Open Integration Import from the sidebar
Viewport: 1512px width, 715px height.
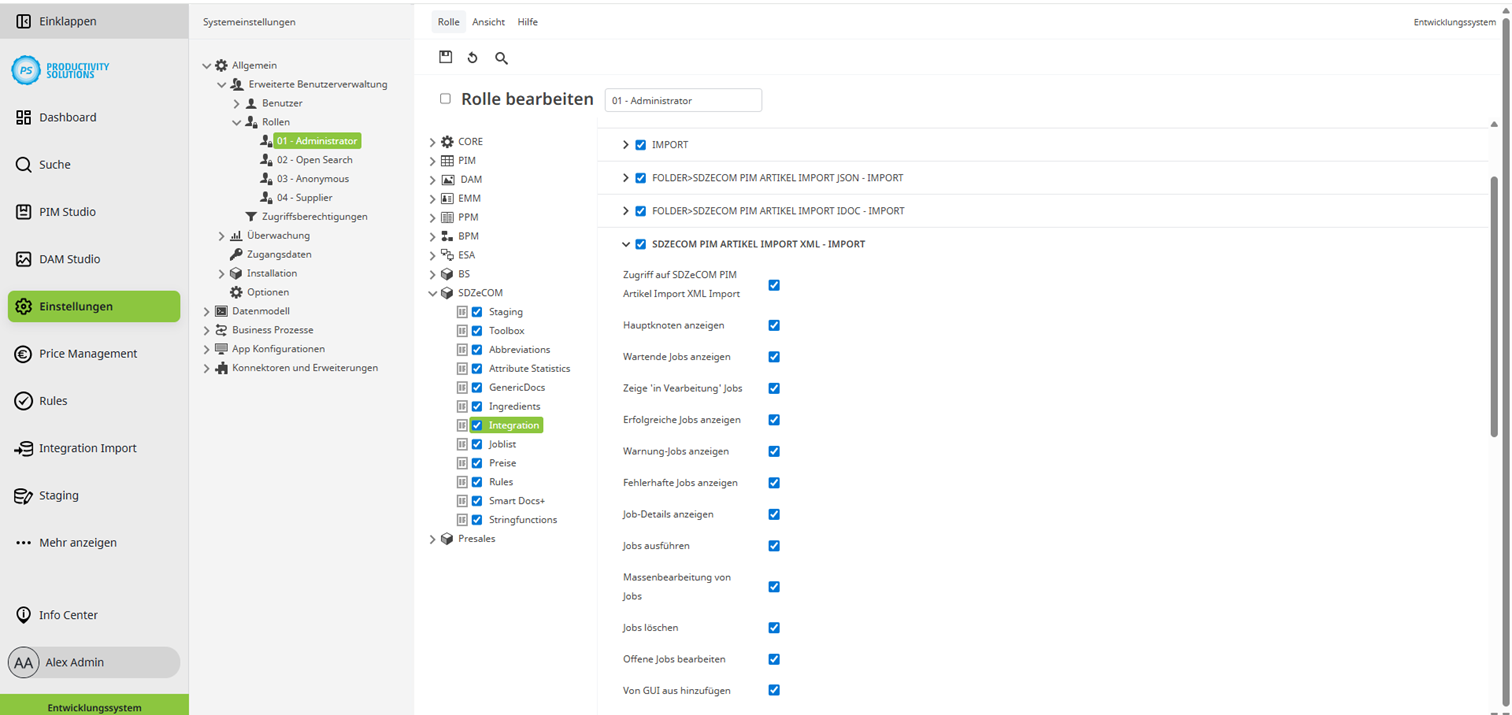89,447
